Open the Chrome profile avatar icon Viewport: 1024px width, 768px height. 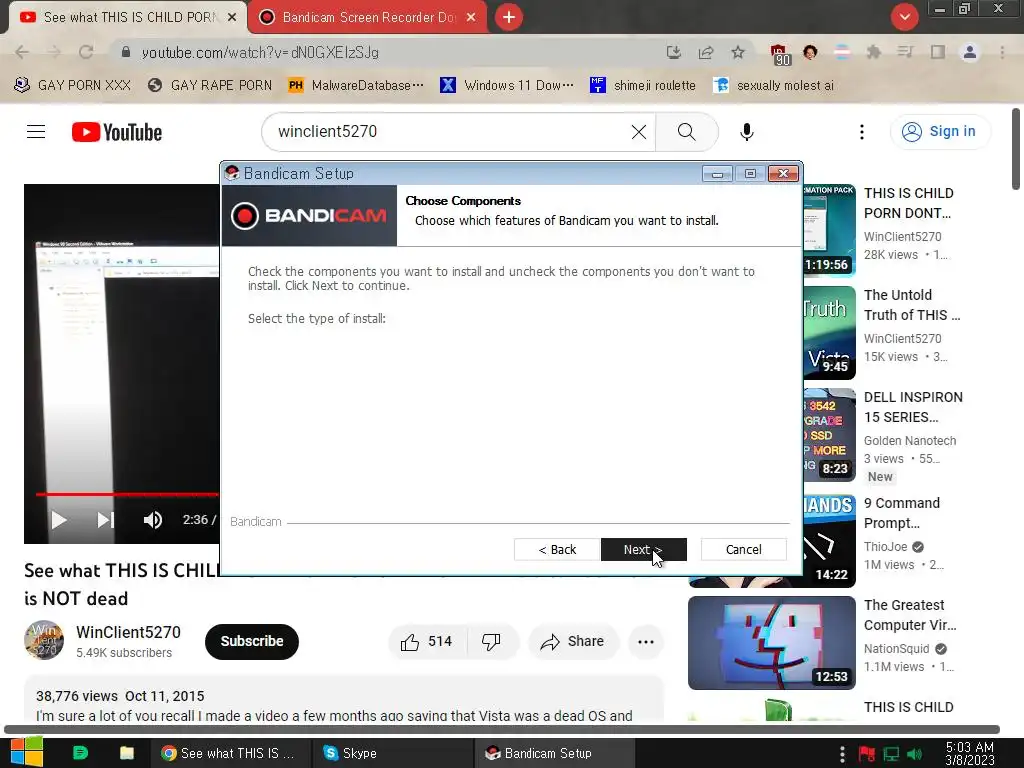970,52
